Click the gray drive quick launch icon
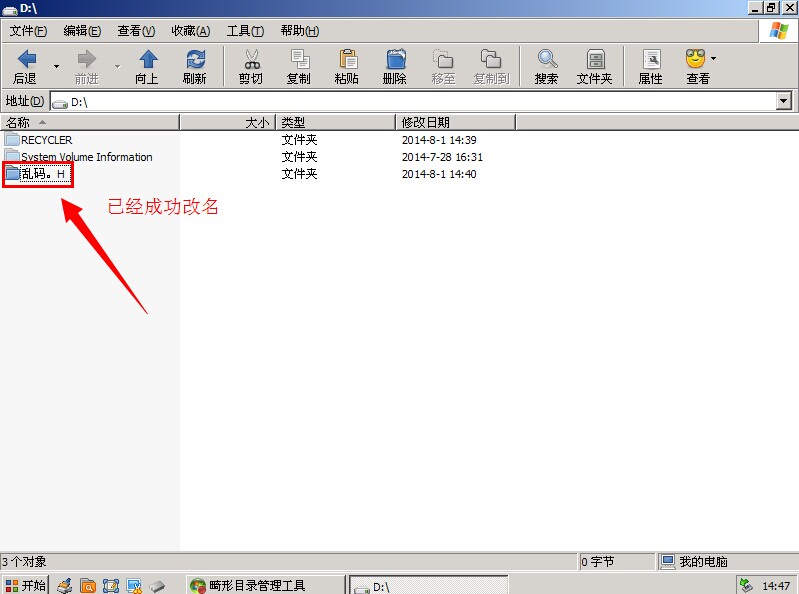The height and width of the screenshot is (594, 799). (x=157, y=586)
